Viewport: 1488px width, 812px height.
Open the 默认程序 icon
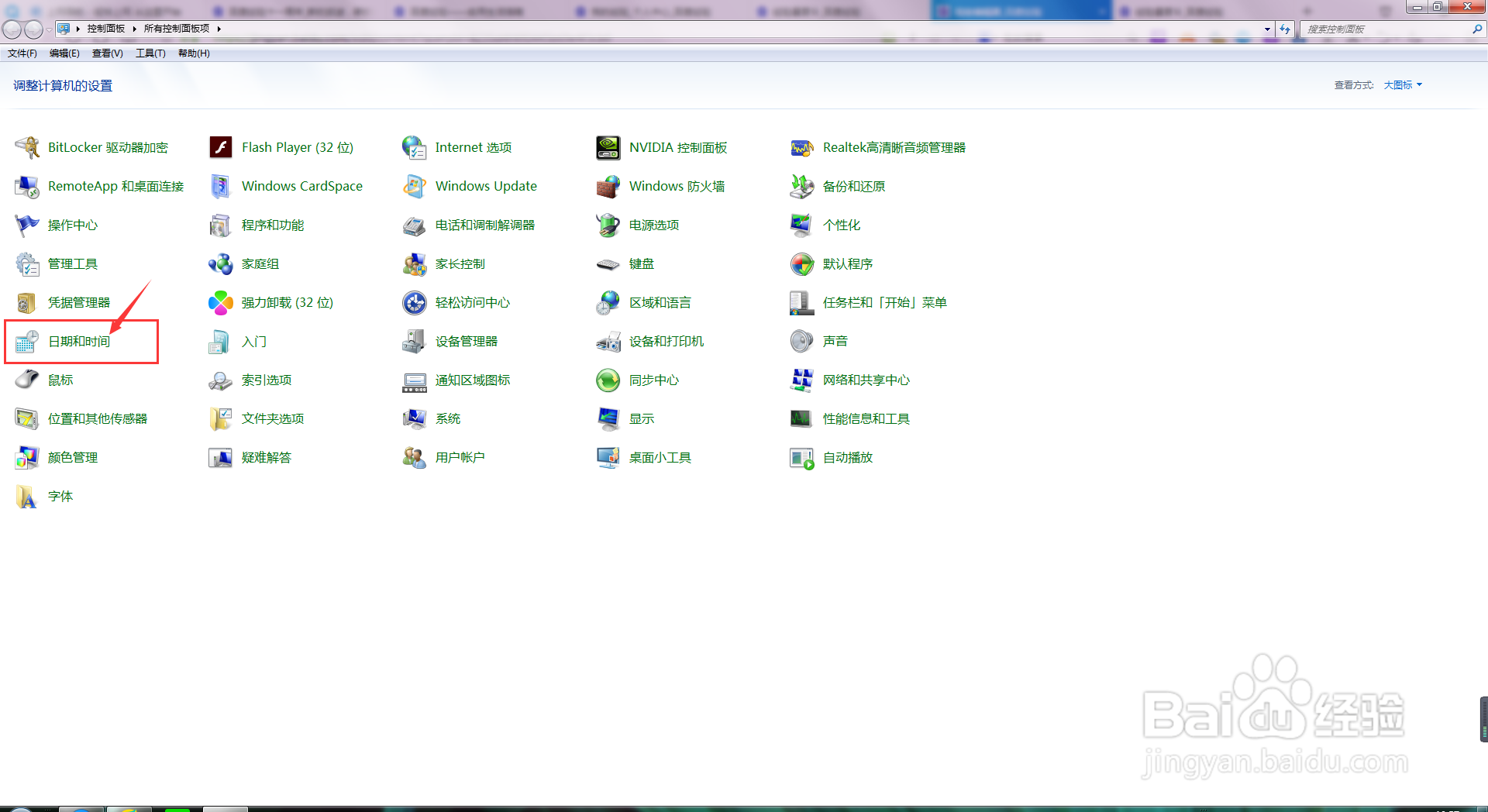[802, 263]
